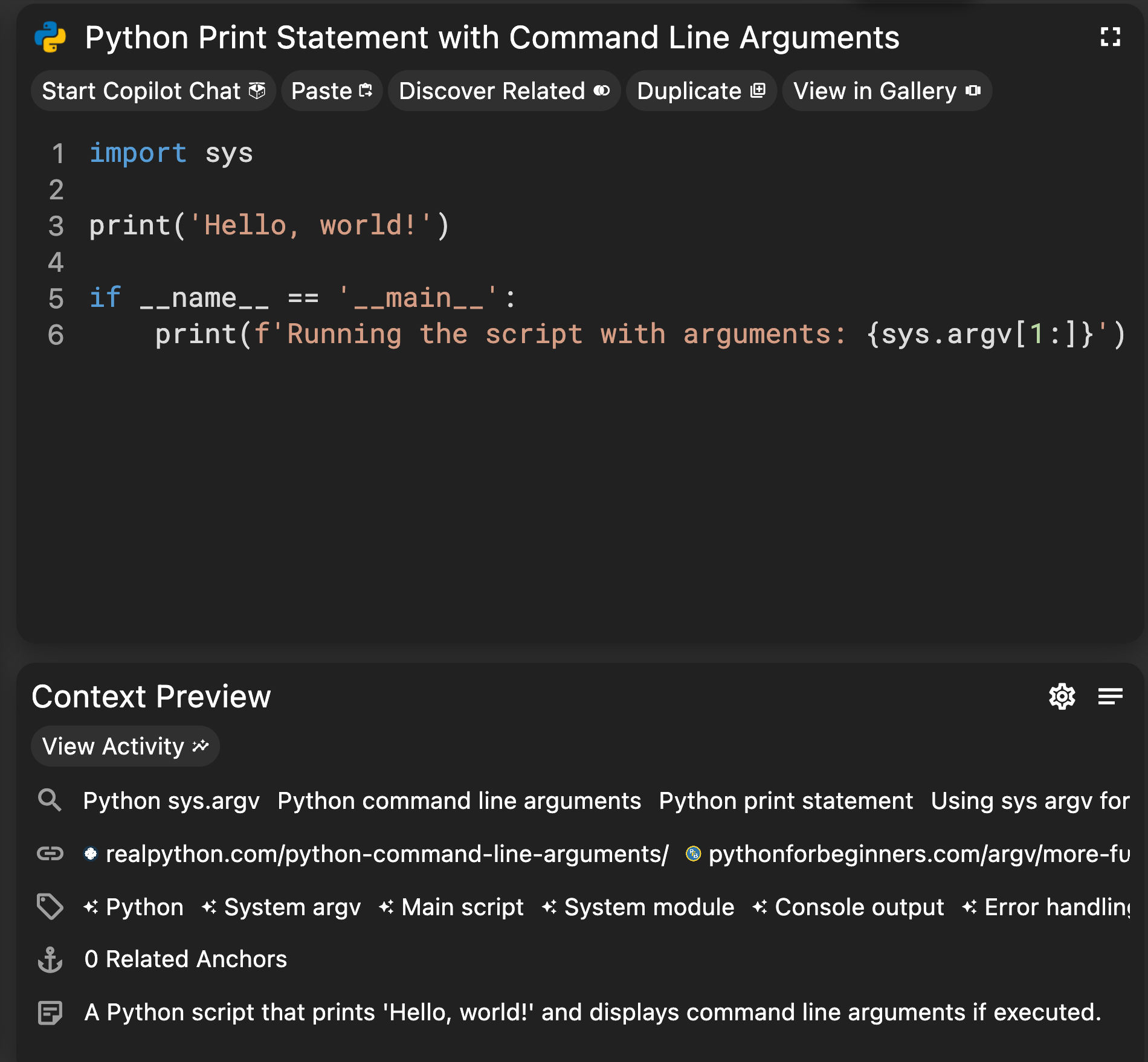This screenshot has height=1062, width=1148.
Task: Click line number 4 in gutter
Action: pos(56,262)
